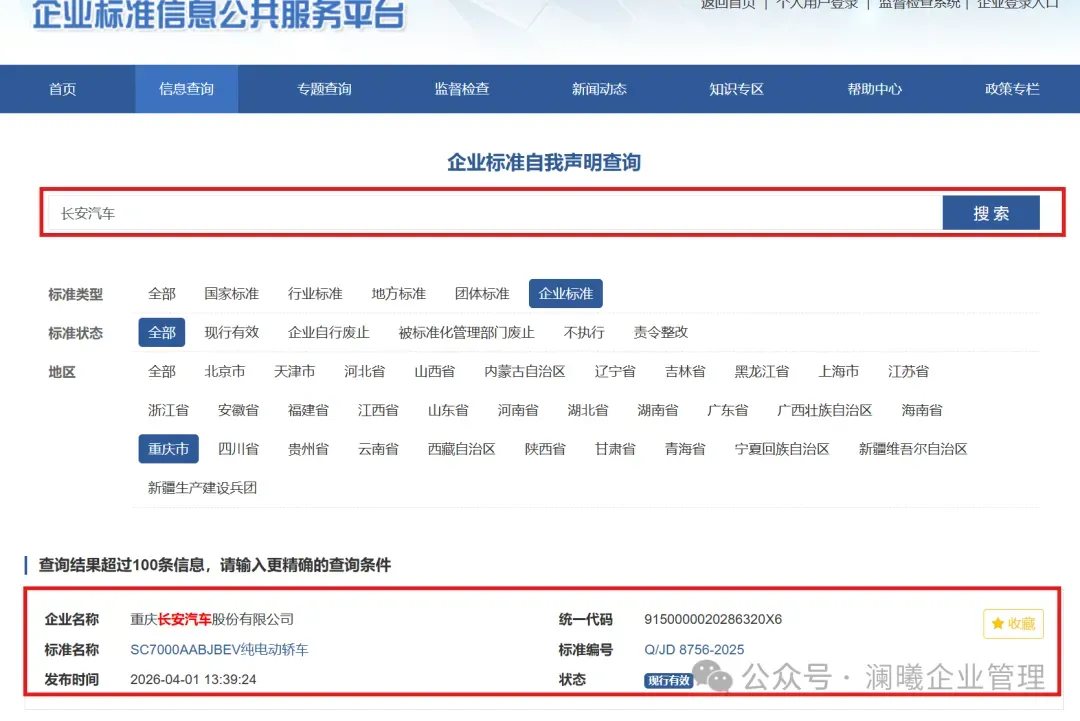Open standard SC7000AABJBEV纯电动轿车 link
The height and width of the screenshot is (721, 1080).
pos(219,649)
